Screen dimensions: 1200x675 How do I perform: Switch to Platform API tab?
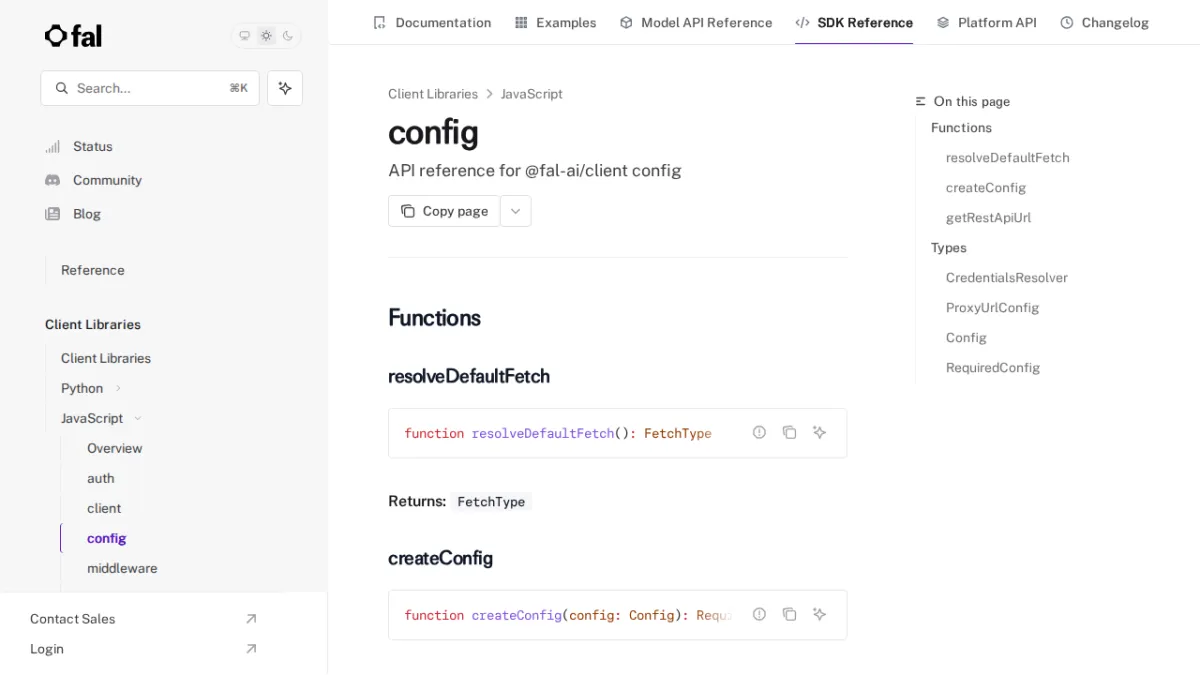click(x=986, y=22)
